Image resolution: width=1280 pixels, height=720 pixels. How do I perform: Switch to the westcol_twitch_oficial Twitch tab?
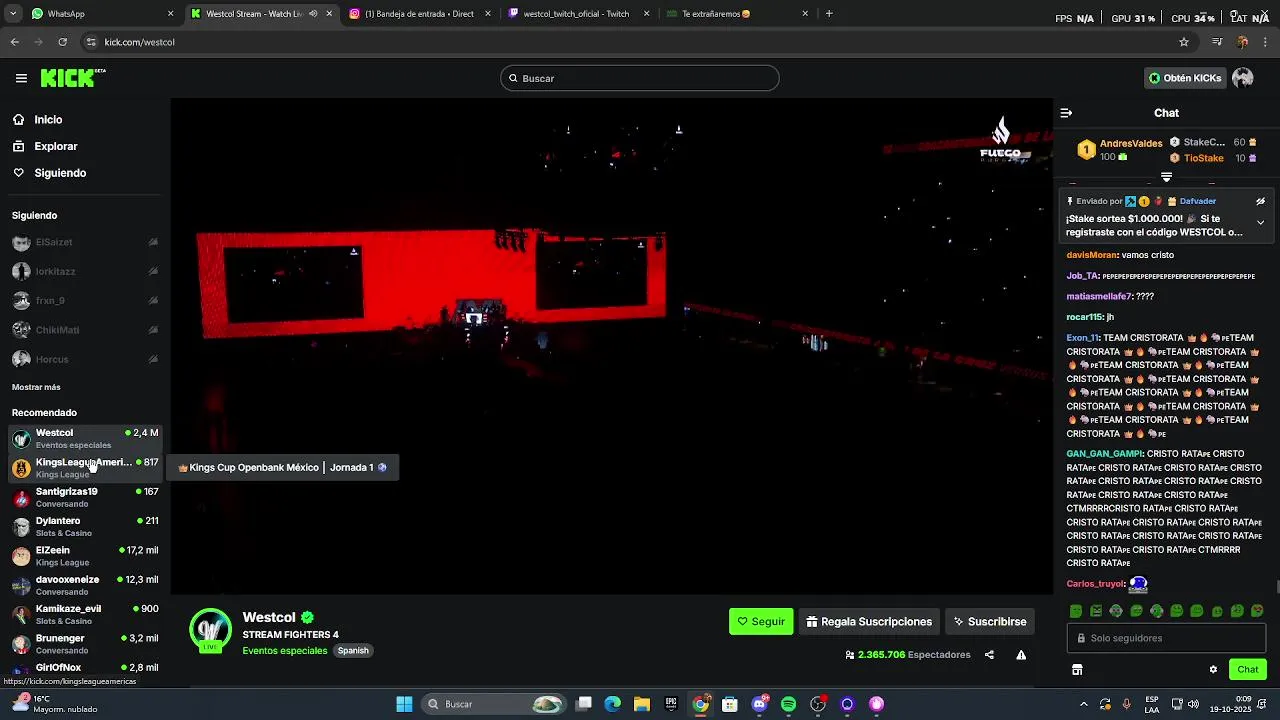click(x=578, y=14)
